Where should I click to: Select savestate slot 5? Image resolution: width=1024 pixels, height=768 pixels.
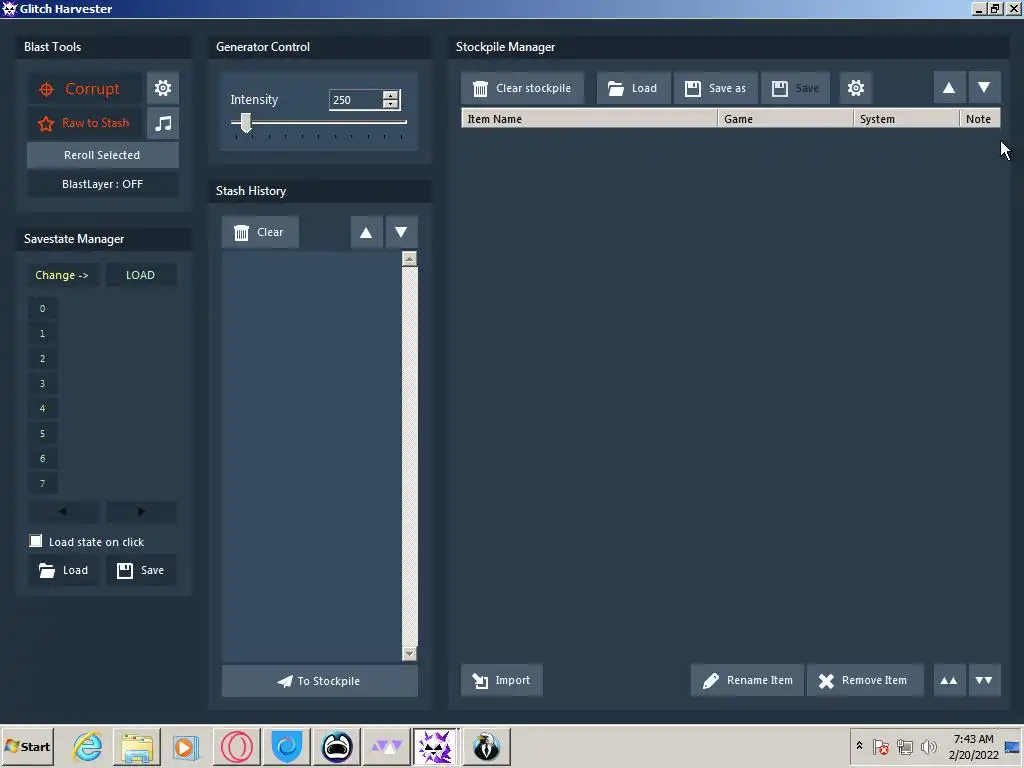[42, 434]
